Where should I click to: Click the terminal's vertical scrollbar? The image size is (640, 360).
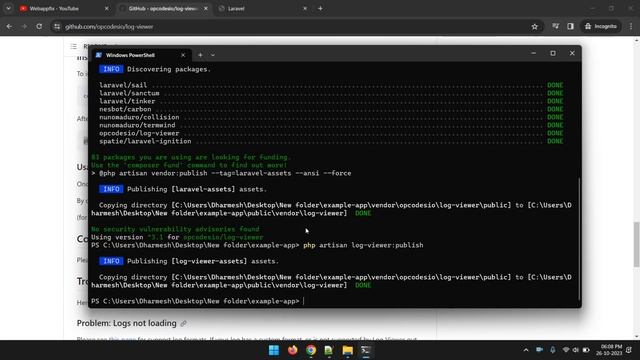[579, 240]
